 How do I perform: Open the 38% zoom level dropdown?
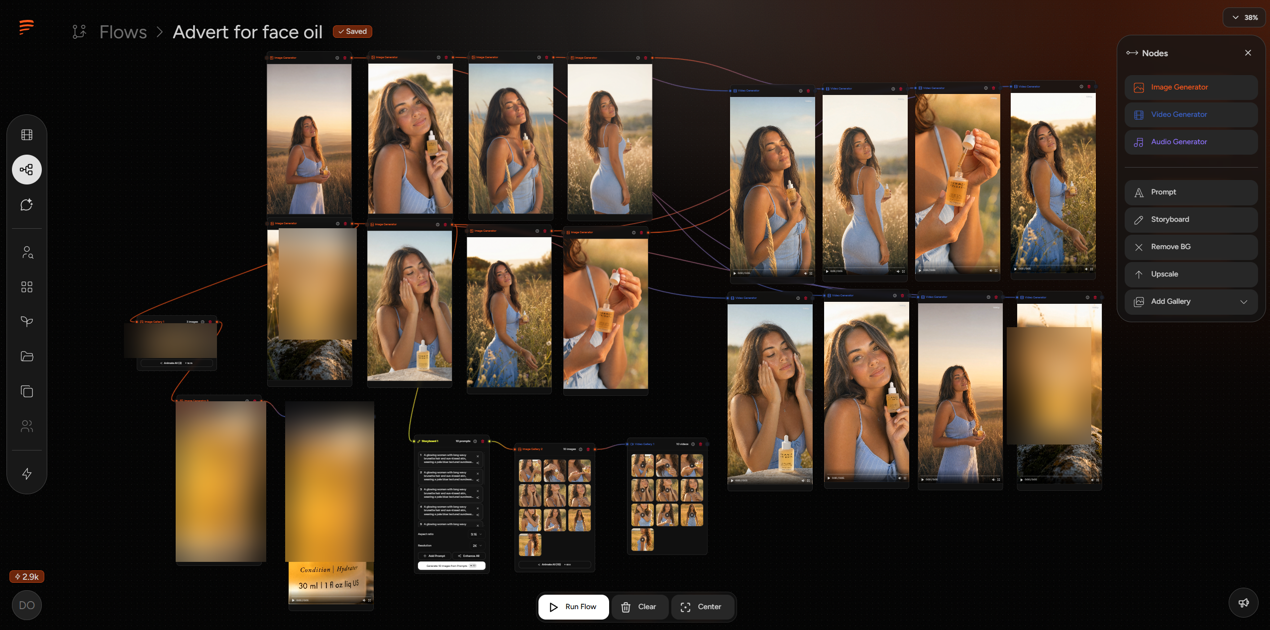pos(1245,17)
